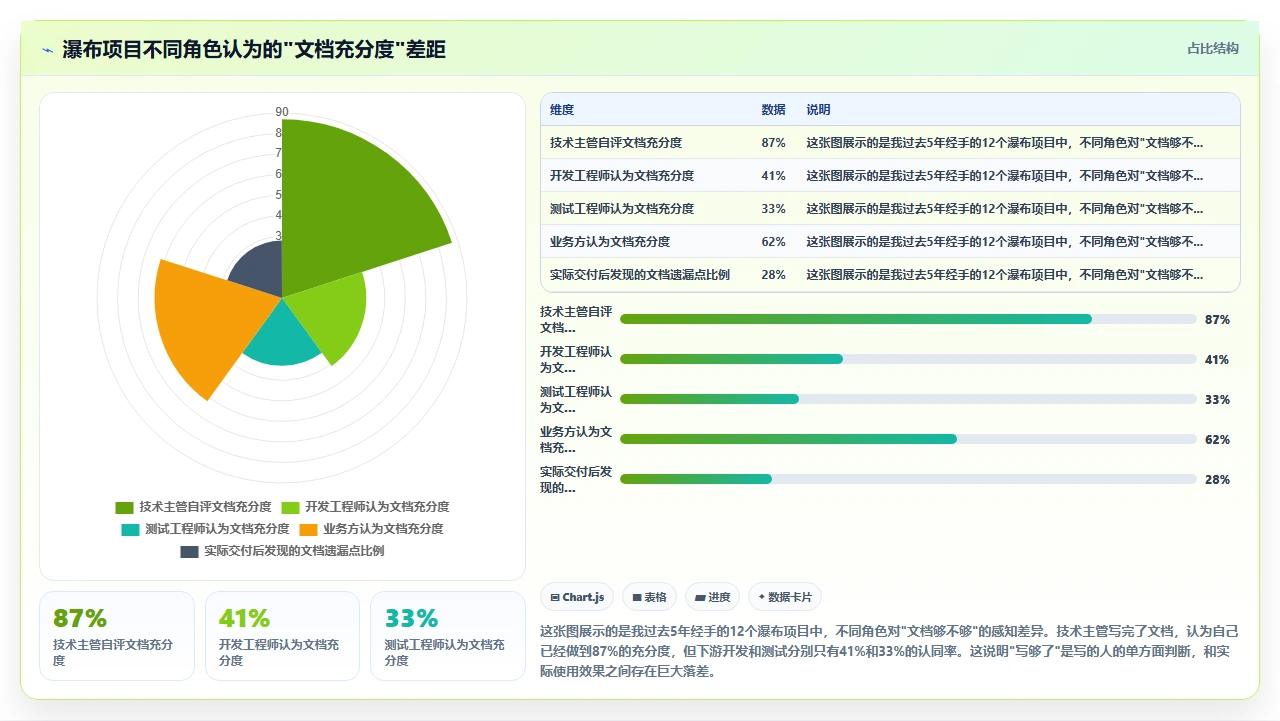Click the 41% value in the table
This screenshot has height=721, width=1280.
(x=773, y=176)
